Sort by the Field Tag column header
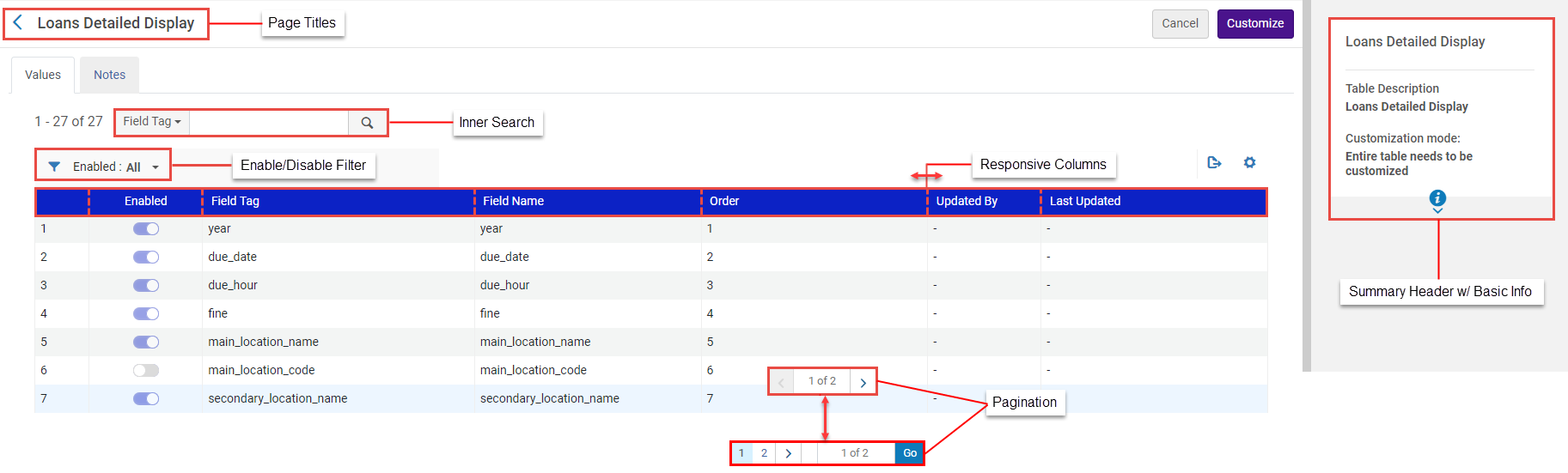Viewport: 1568px width, 473px height. [x=339, y=201]
